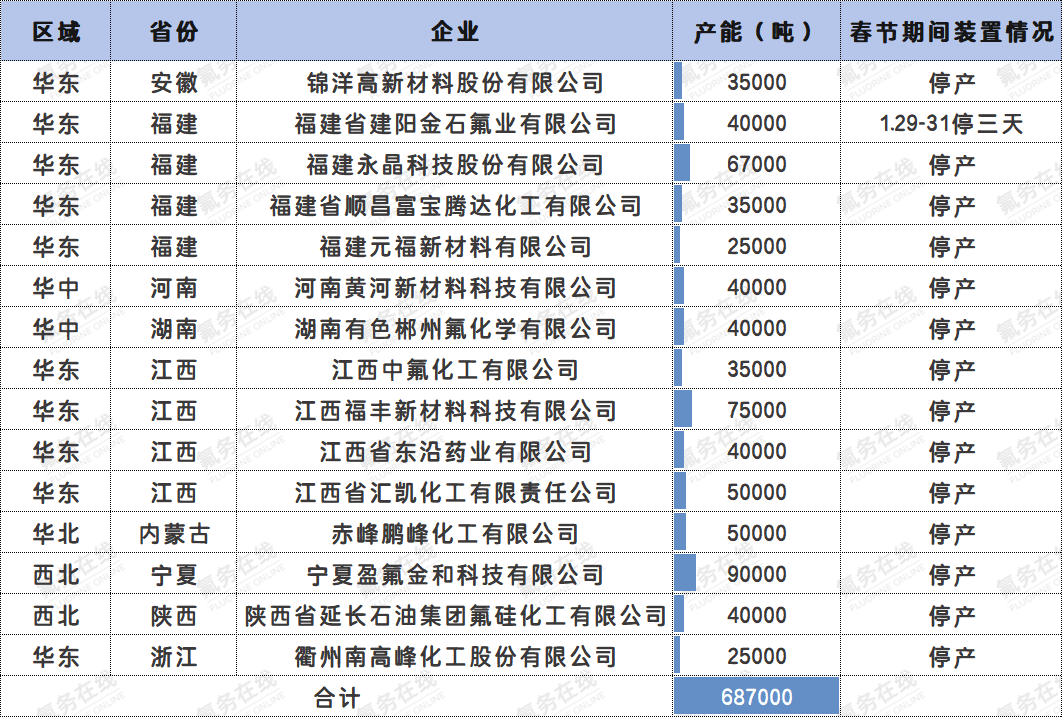The image size is (1062, 717).
Task: Click company 锦洋高新材料股份有限公司
Action: point(454,83)
